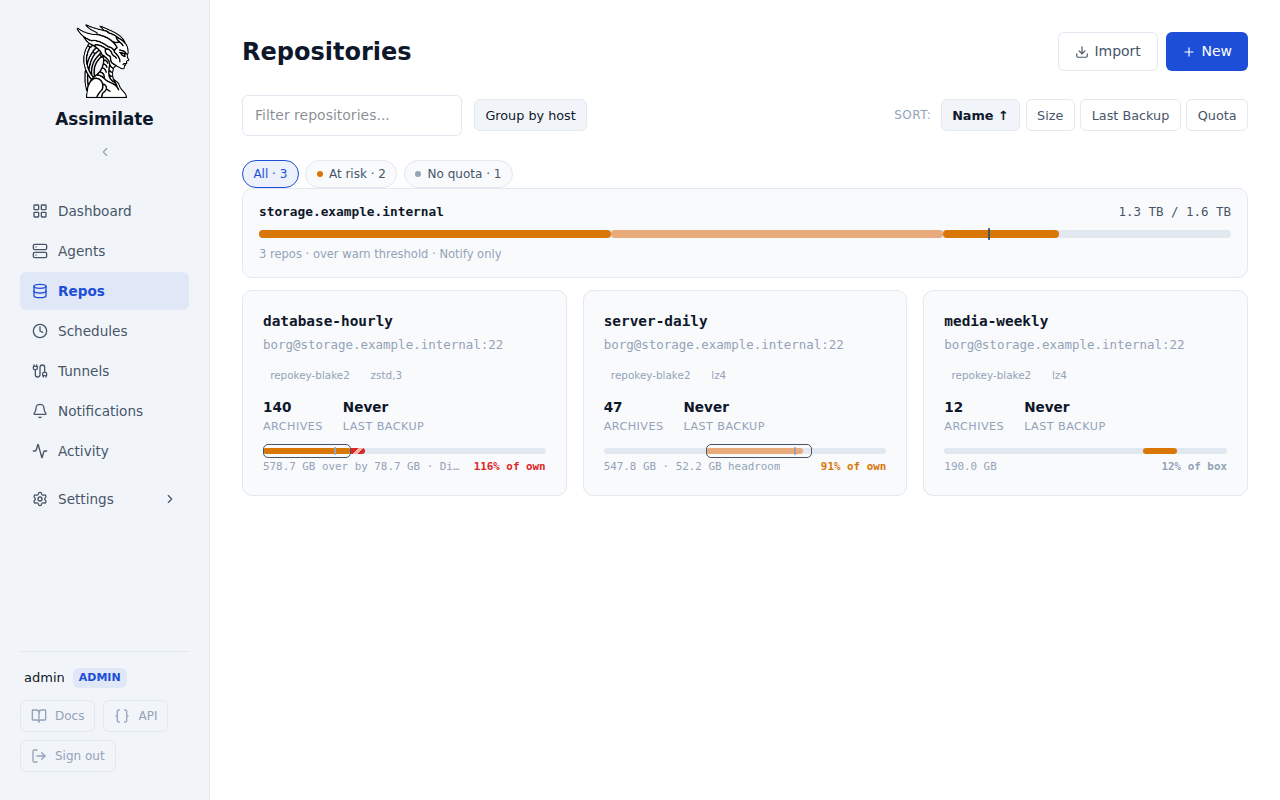
Task: Click the Dashboard grid icon
Action: (x=40, y=211)
